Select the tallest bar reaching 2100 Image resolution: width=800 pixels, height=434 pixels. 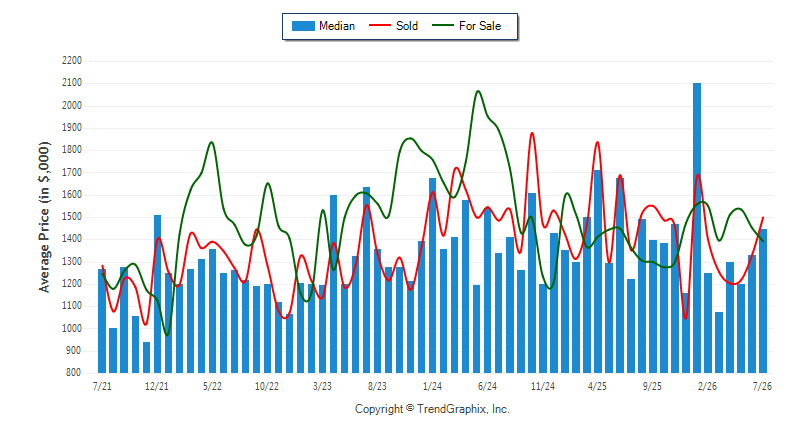697,228
